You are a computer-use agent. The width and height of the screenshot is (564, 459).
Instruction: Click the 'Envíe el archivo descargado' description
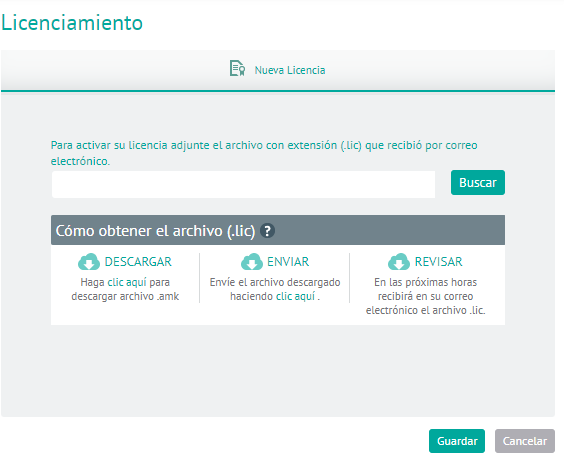click(275, 289)
